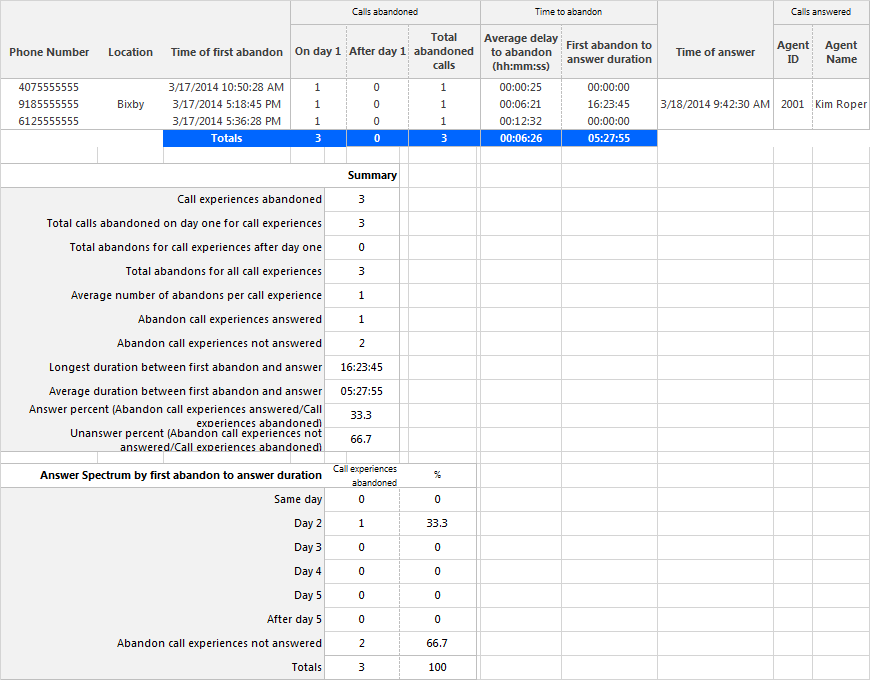
Task: Select the Summary section heading
Action: pos(372,175)
